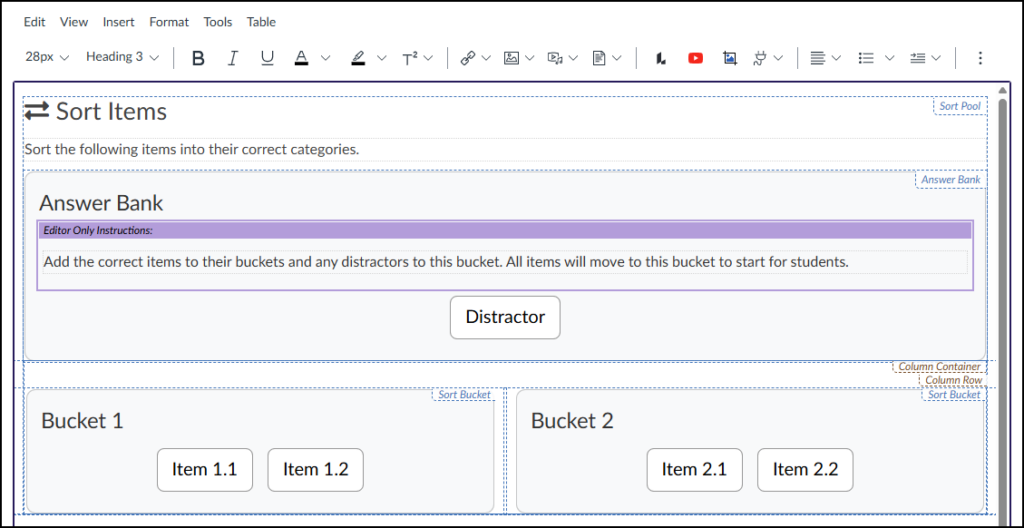Click the insert link icon
This screenshot has height=528, width=1024.
(467, 58)
